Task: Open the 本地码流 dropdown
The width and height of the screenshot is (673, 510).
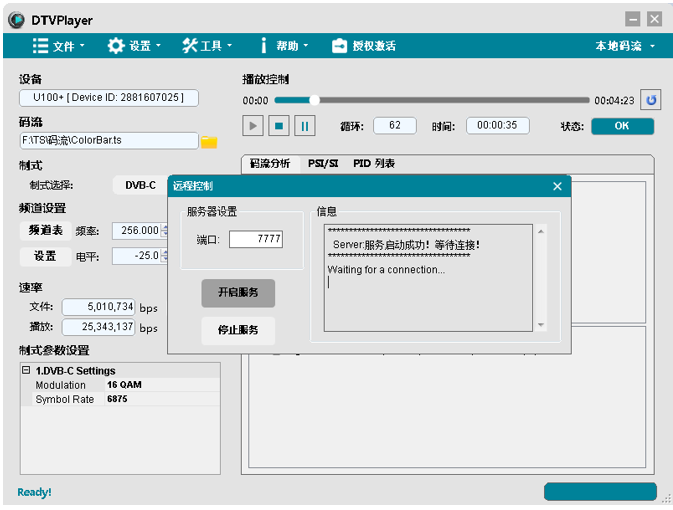Action: pos(625,46)
